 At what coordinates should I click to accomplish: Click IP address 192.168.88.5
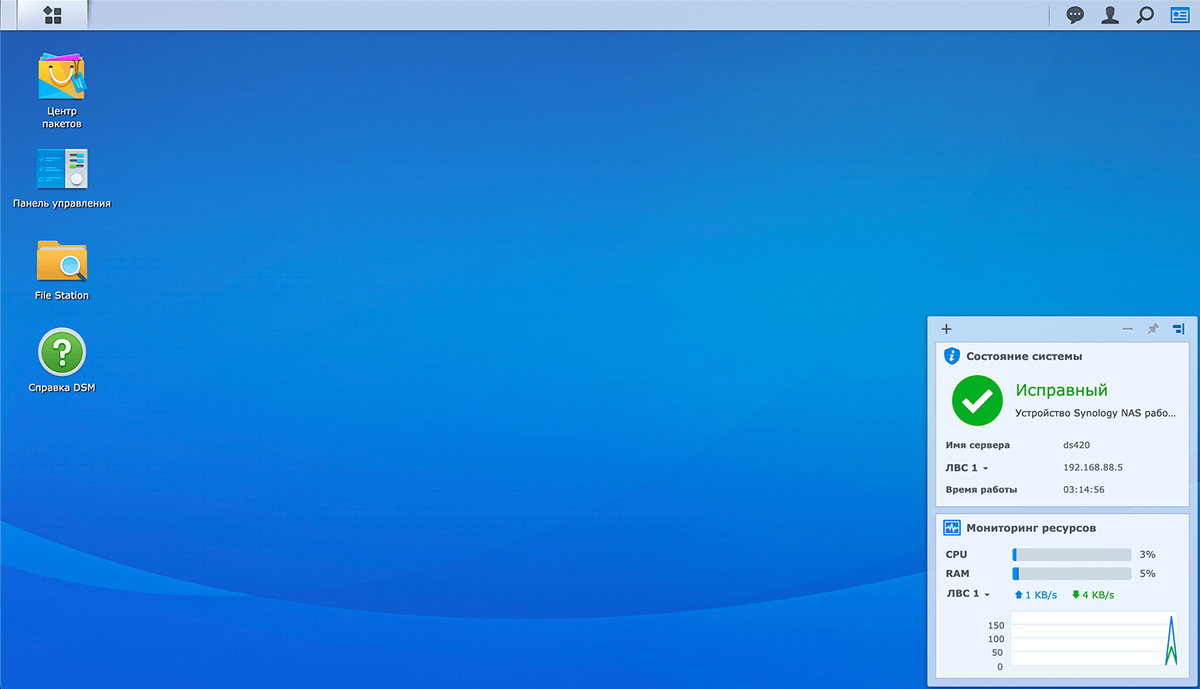[x=1093, y=467]
